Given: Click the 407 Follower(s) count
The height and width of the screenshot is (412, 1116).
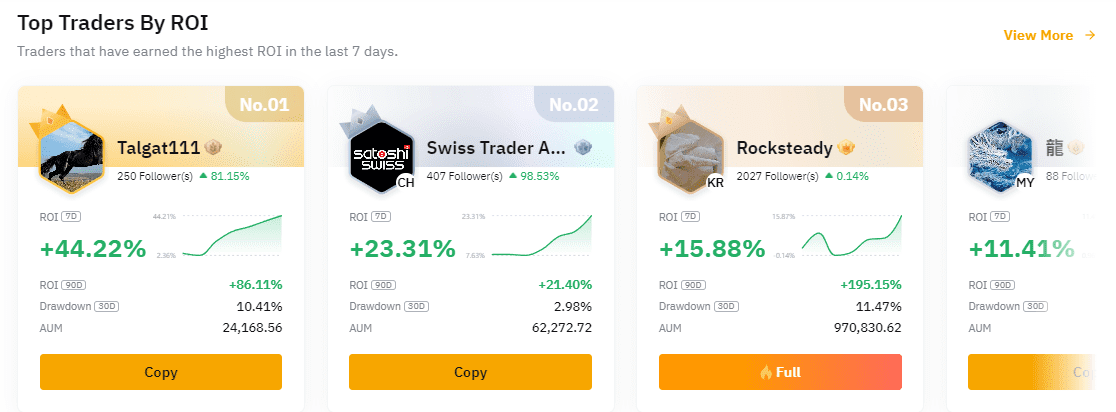Looking at the screenshot, I should 465,176.
